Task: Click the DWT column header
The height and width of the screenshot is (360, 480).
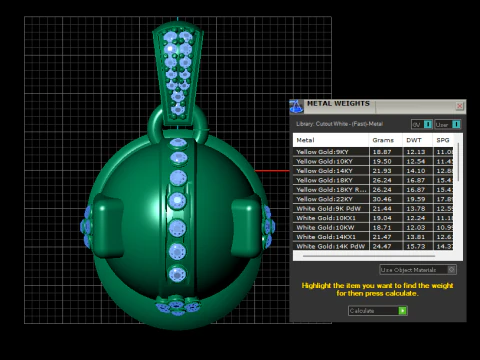Action: (417, 140)
